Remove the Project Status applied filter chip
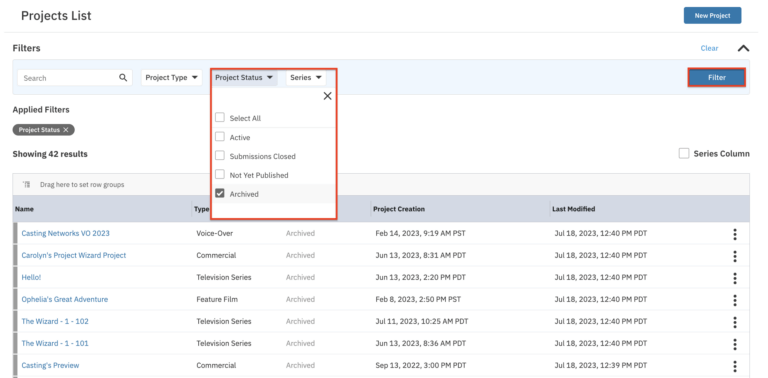 click(66, 130)
